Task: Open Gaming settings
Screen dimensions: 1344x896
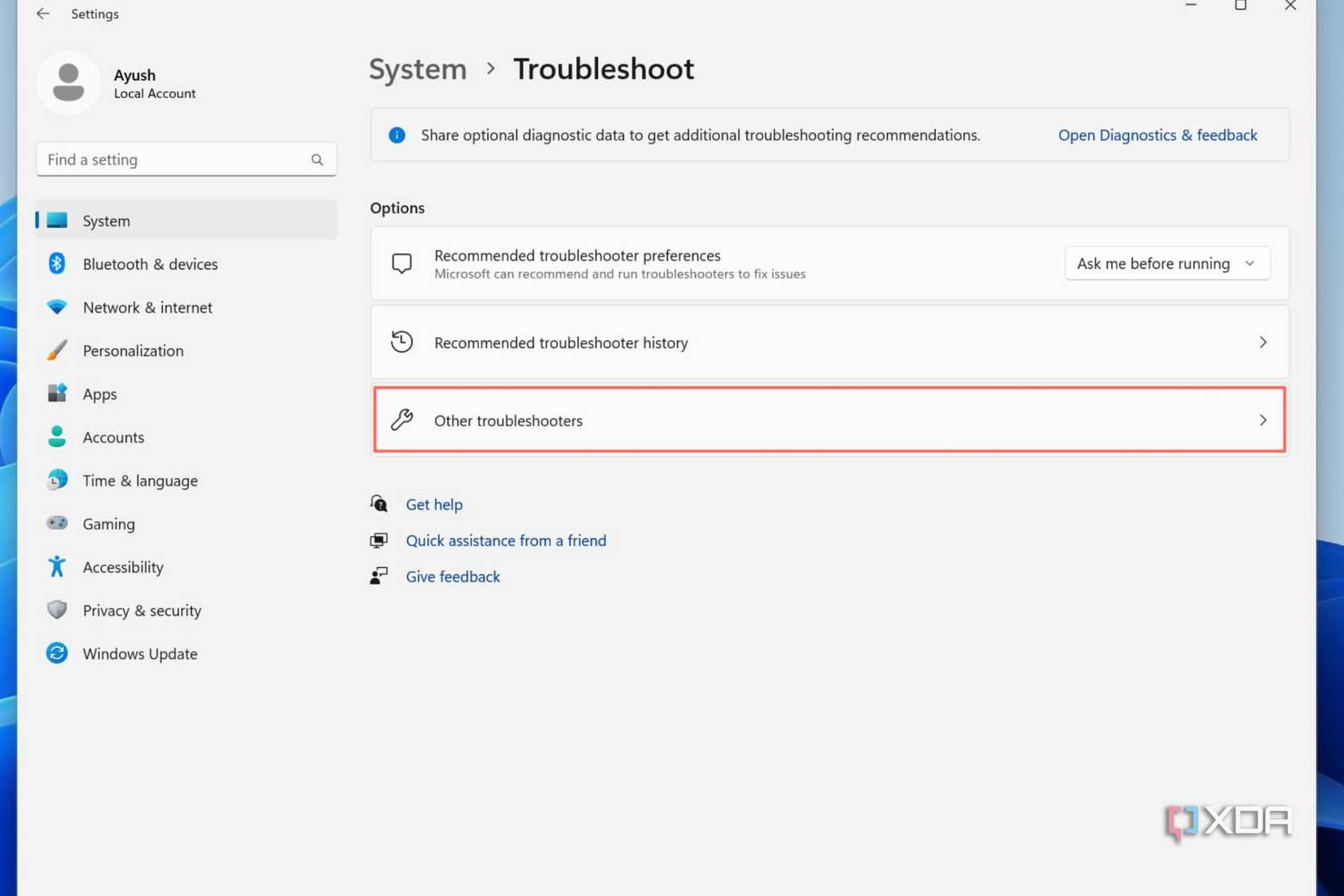Action: click(187, 524)
